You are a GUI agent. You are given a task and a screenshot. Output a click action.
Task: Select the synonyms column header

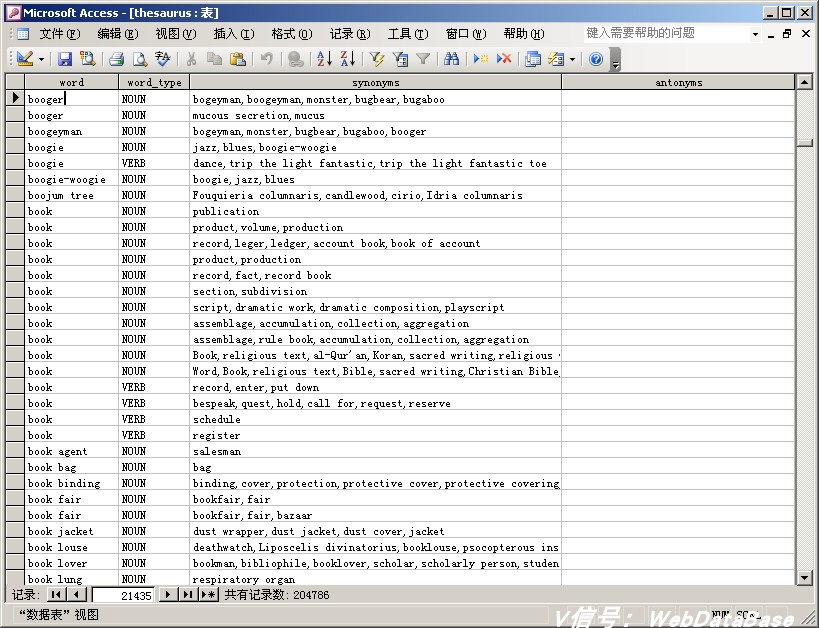click(x=376, y=82)
